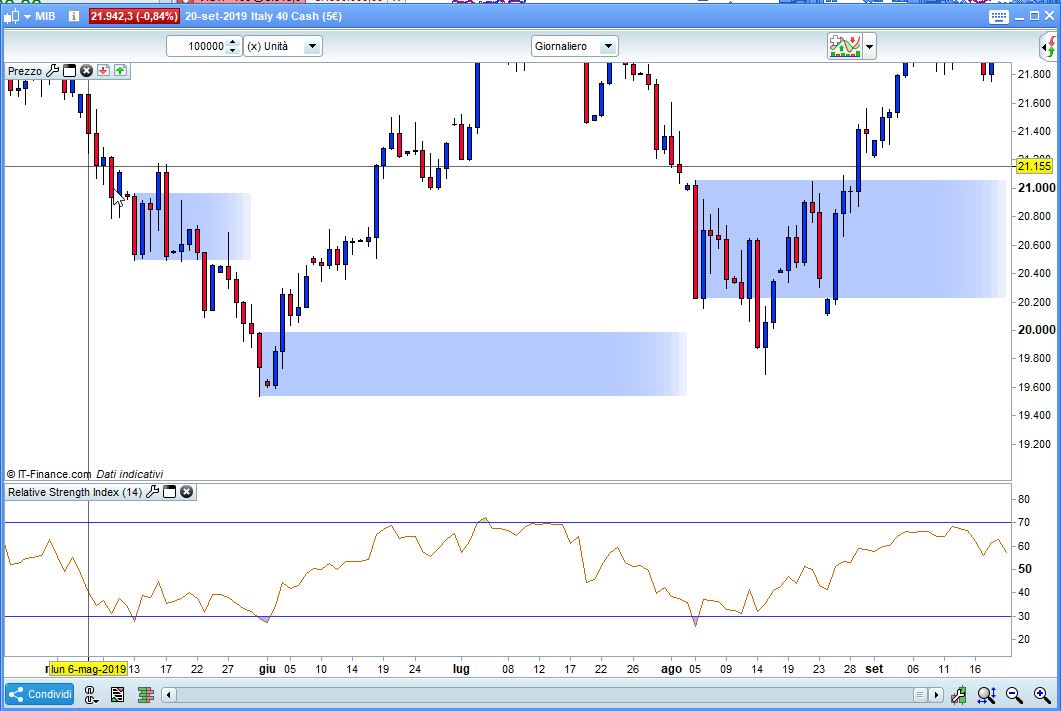Click the add indicator icon
The width and height of the screenshot is (1061, 711).
coord(844,46)
